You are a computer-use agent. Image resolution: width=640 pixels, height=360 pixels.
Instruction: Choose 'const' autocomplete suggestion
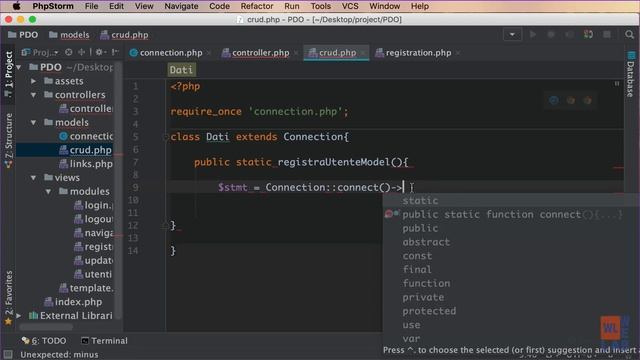coord(417,256)
